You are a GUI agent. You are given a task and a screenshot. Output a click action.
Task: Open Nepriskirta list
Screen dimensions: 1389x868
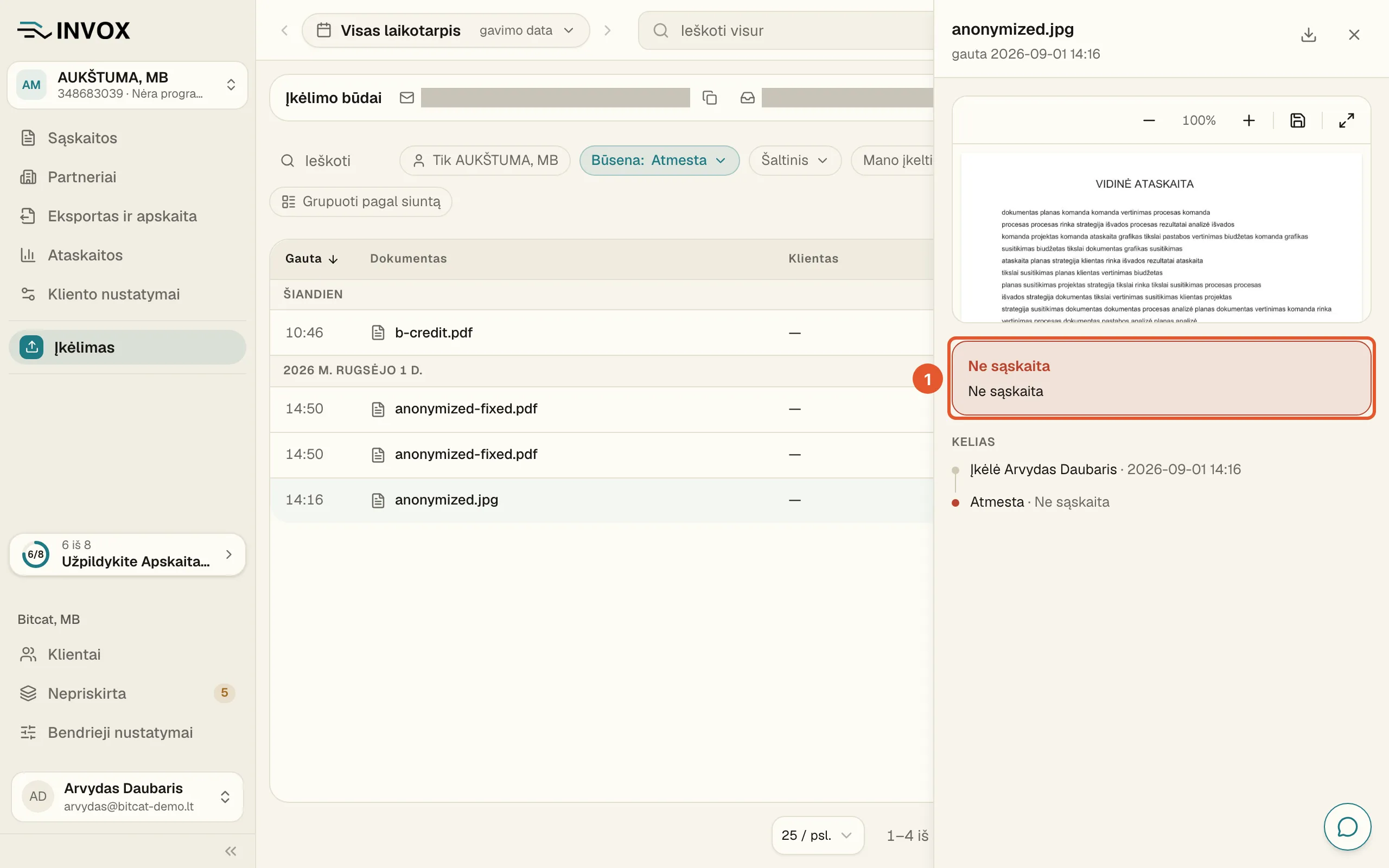click(x=128, y=693)
